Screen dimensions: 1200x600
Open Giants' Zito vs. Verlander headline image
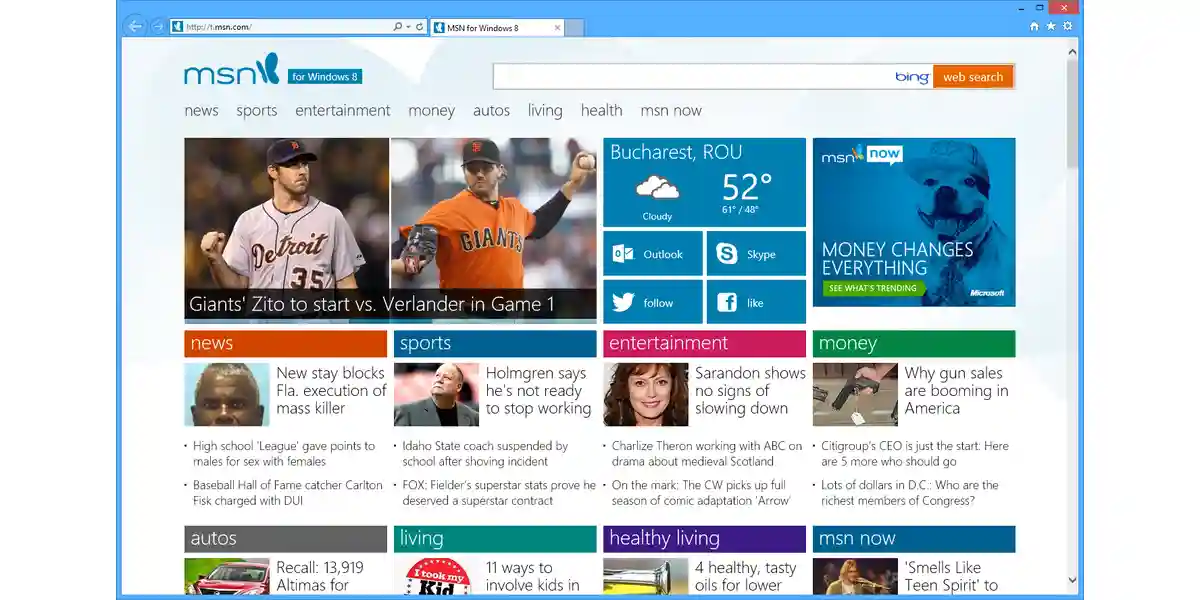point(390,230)
